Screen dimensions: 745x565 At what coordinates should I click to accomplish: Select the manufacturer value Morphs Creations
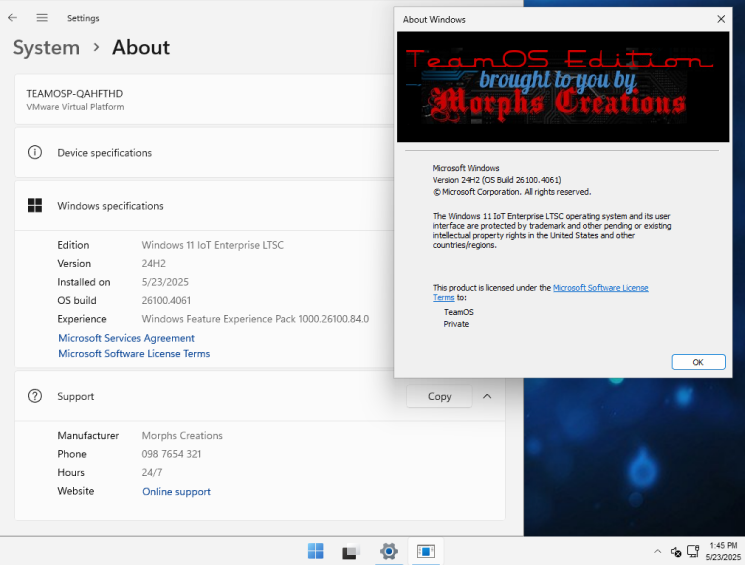pos(182,435)
